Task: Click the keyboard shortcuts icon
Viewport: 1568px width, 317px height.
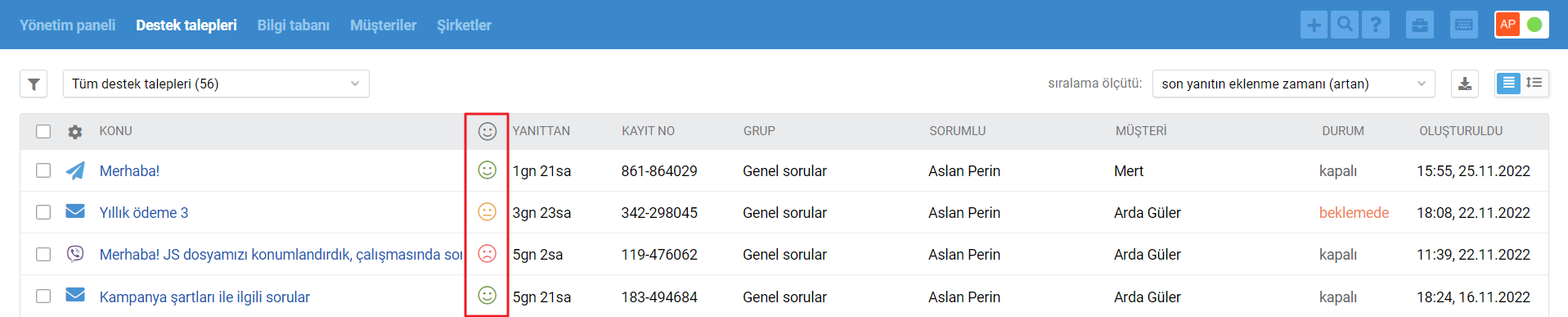Action: coord(1464,25)
